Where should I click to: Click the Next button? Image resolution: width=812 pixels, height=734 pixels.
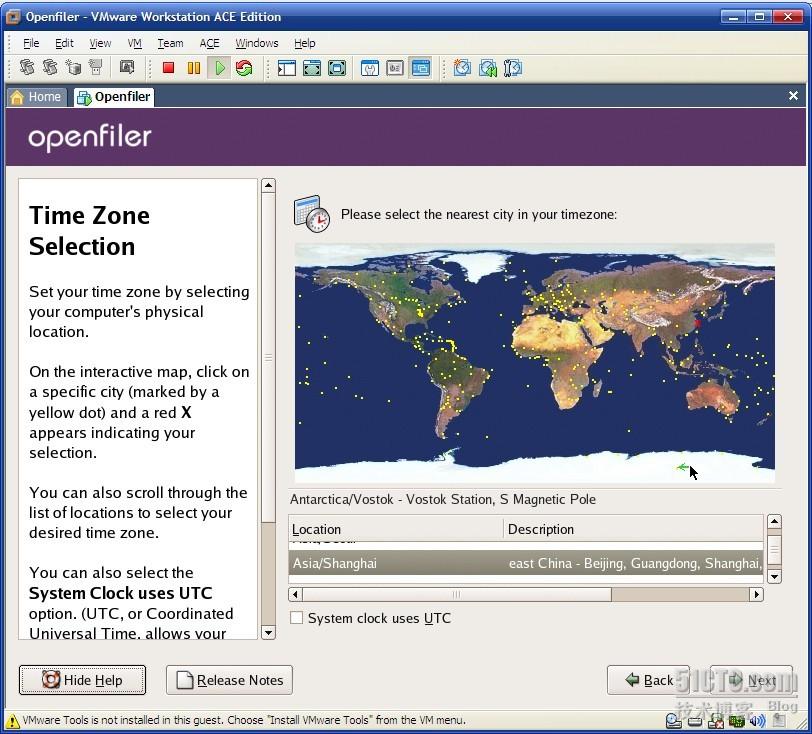point(751,680)
